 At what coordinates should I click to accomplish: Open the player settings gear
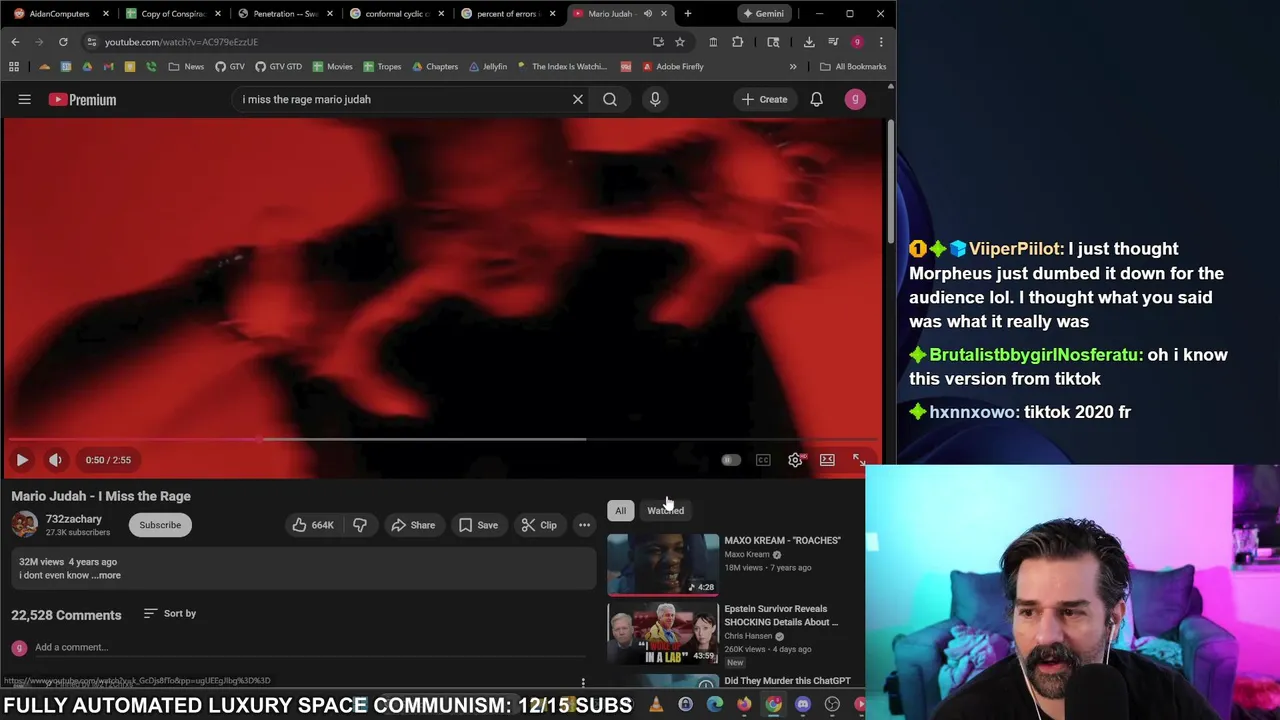click(x=795, y=460)
